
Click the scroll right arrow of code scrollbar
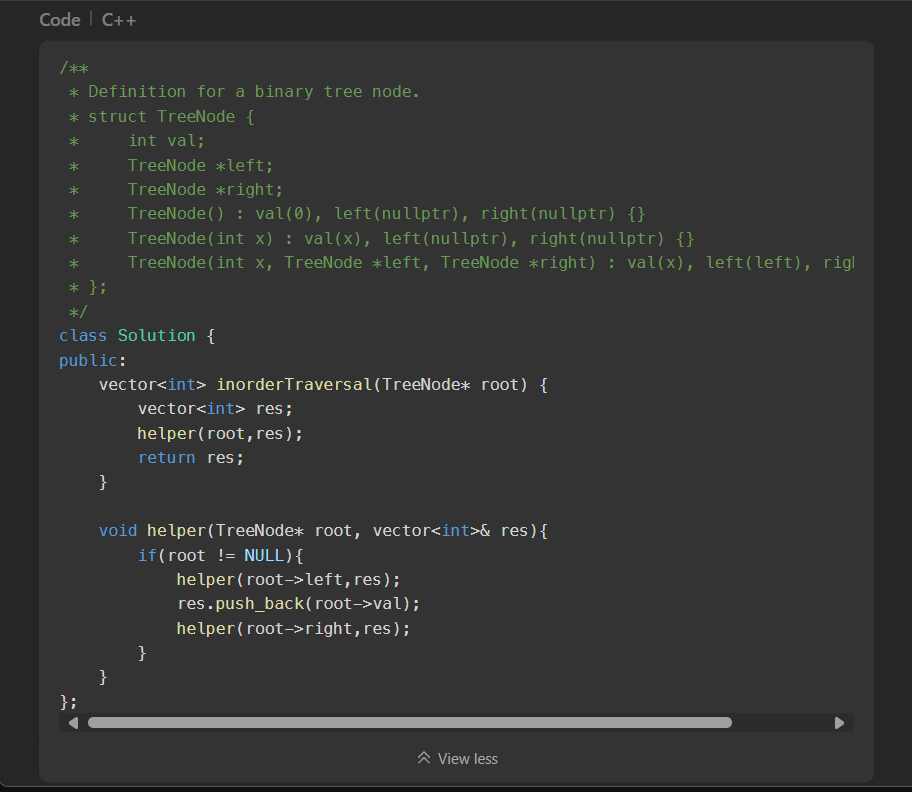tap(839, 723)
